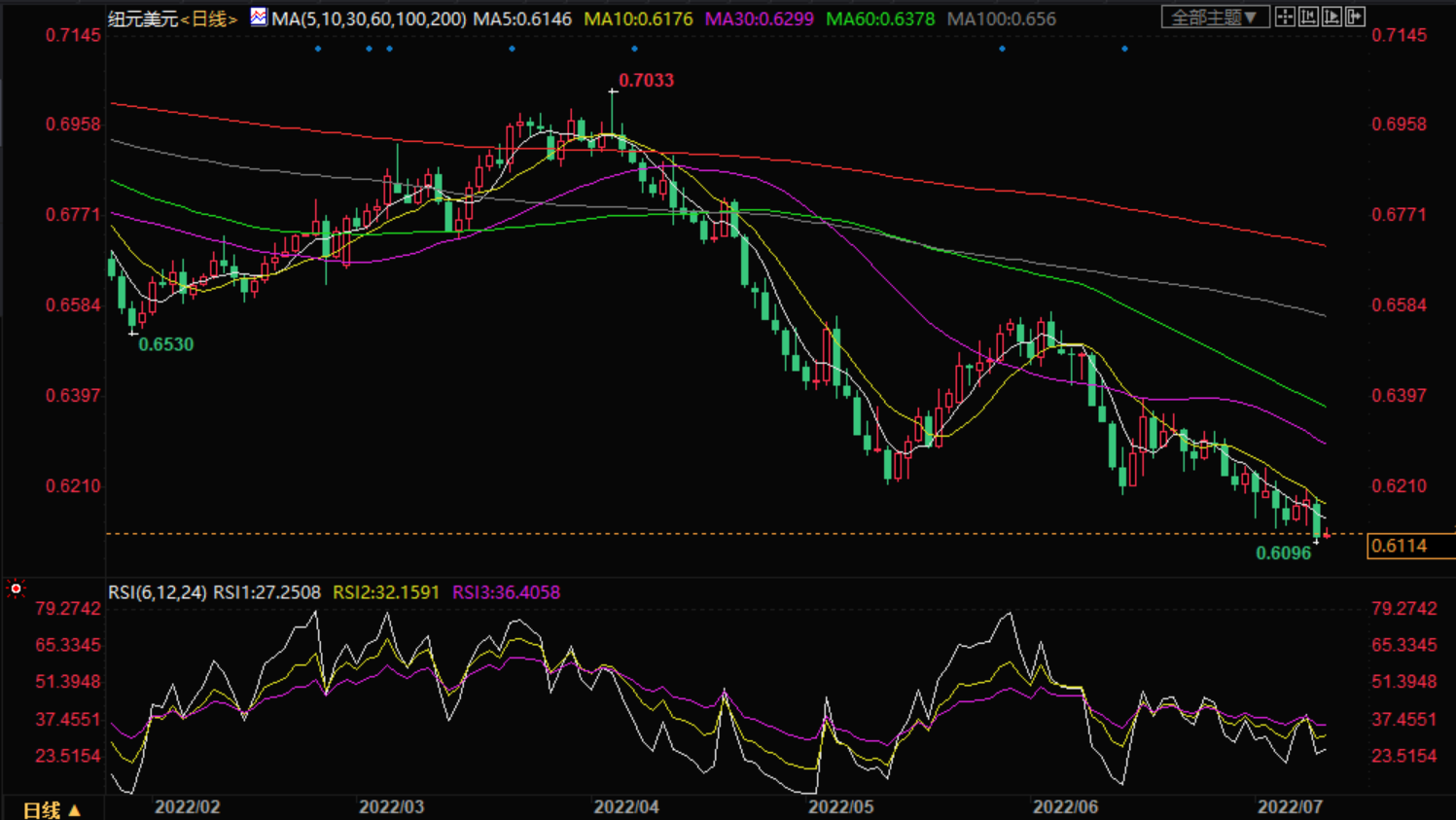The image size is (1456, 820).
Task: Click the MA(5,10,30,60,100,200) indicator label
Action: click(369, 18)
